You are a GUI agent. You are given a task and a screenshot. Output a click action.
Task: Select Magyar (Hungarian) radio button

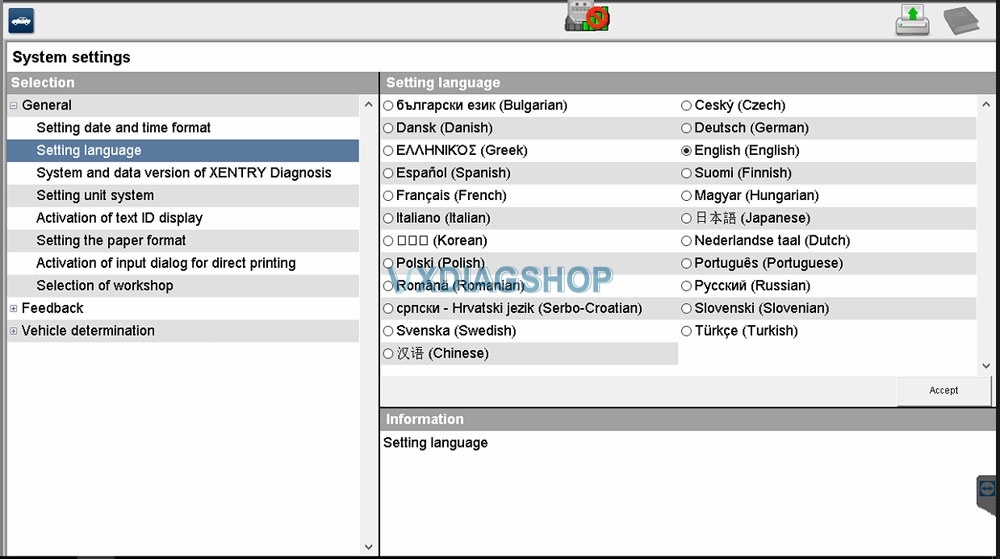point(686,196)
